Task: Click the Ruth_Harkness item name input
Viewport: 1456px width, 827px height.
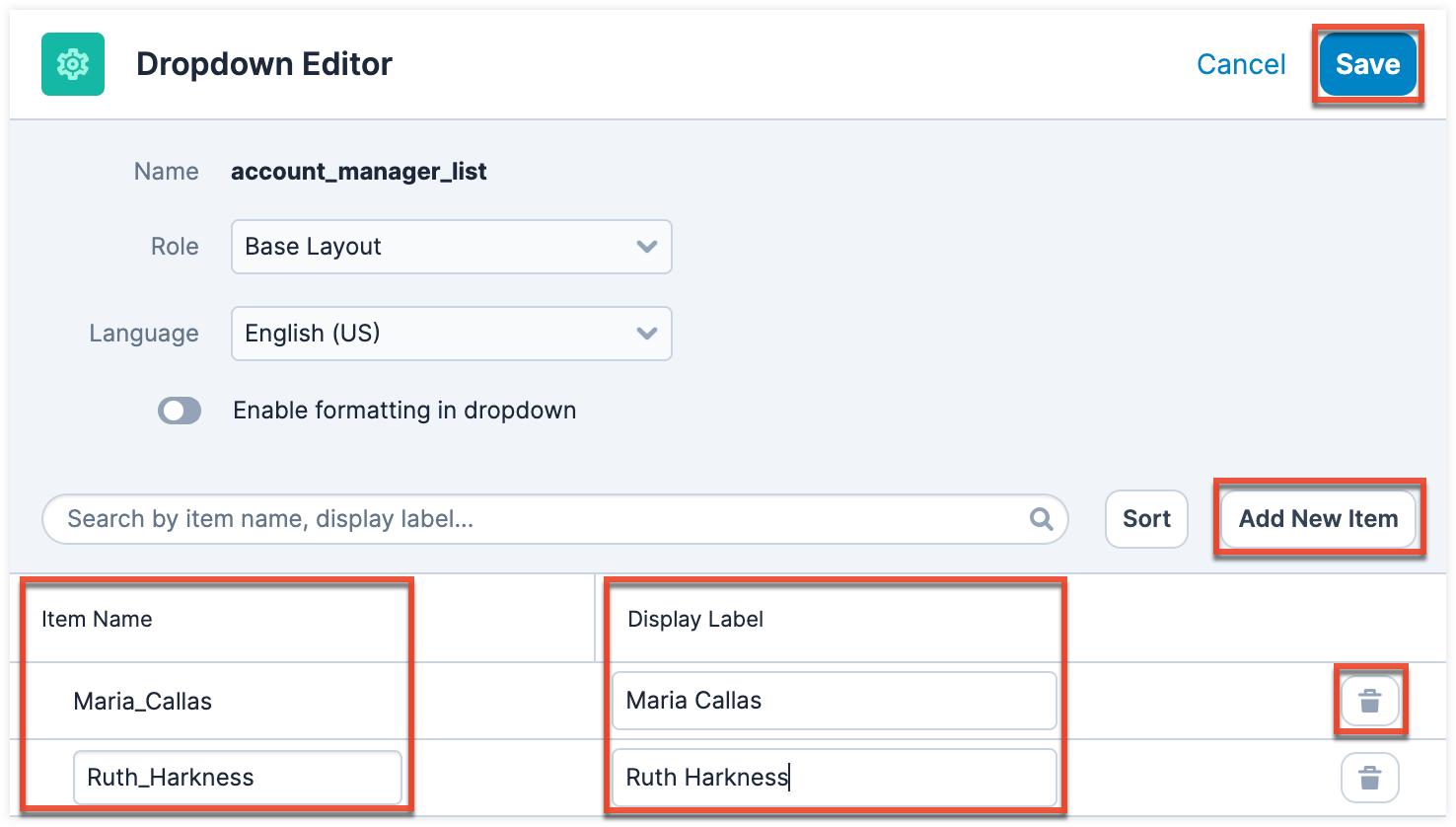Action: click(x=237, y=778)
